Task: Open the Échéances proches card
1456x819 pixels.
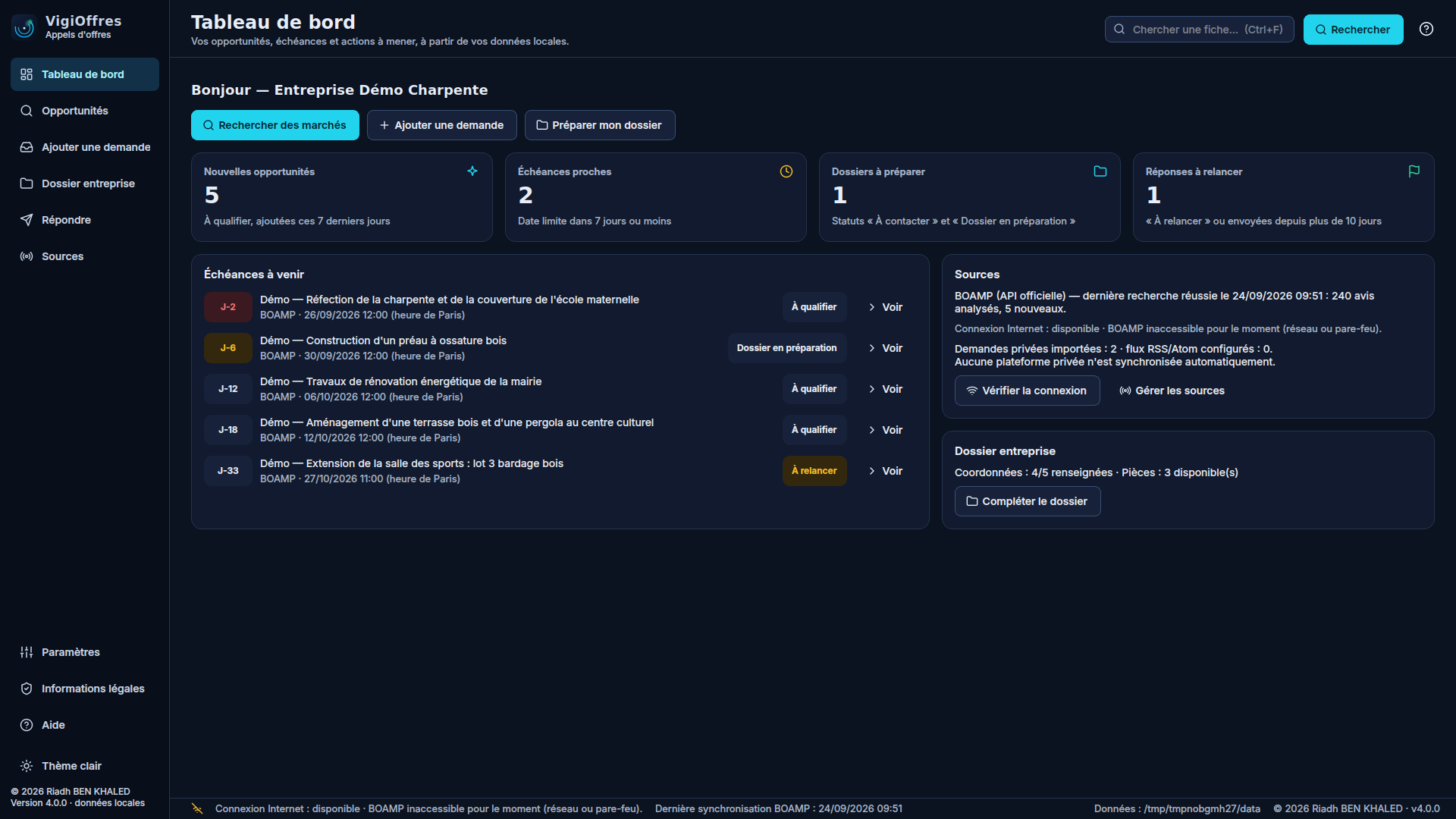Action: 656,197
